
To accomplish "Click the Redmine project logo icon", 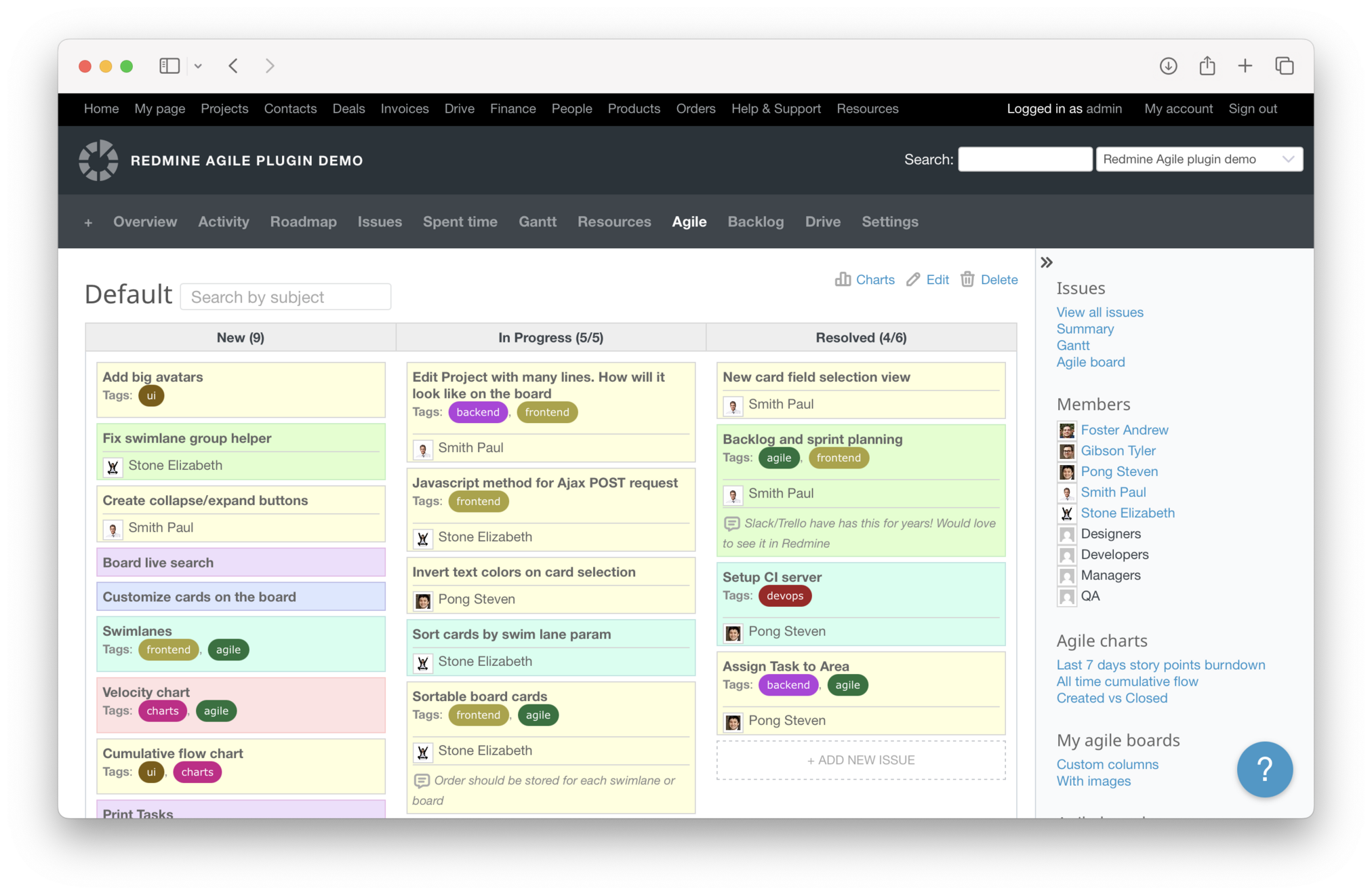I will coord(98,161).
